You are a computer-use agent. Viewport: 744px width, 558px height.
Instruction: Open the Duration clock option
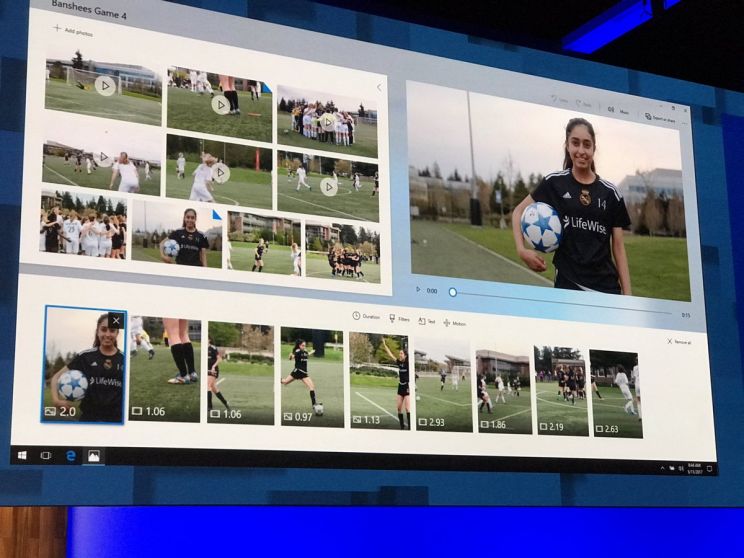[x=366, y=316]
